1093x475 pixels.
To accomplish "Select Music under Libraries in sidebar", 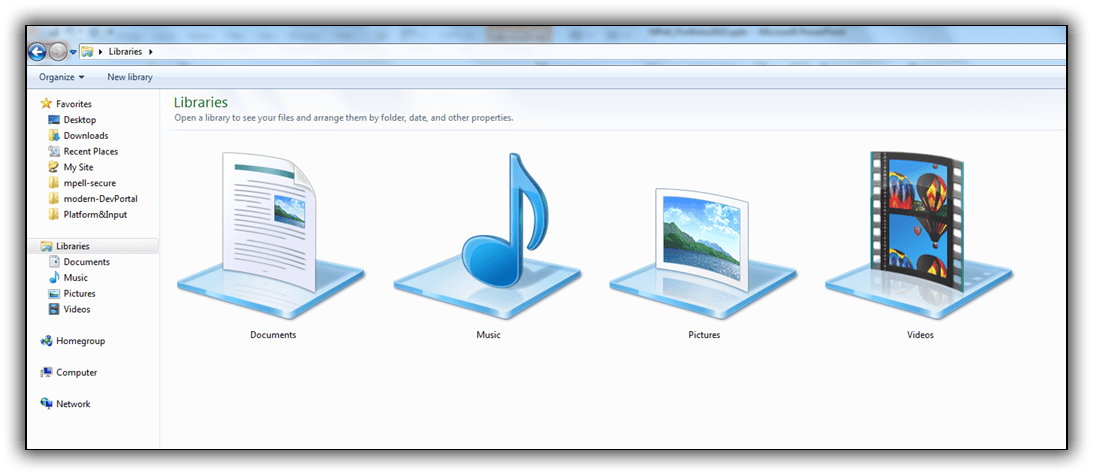I will (75, 278).
